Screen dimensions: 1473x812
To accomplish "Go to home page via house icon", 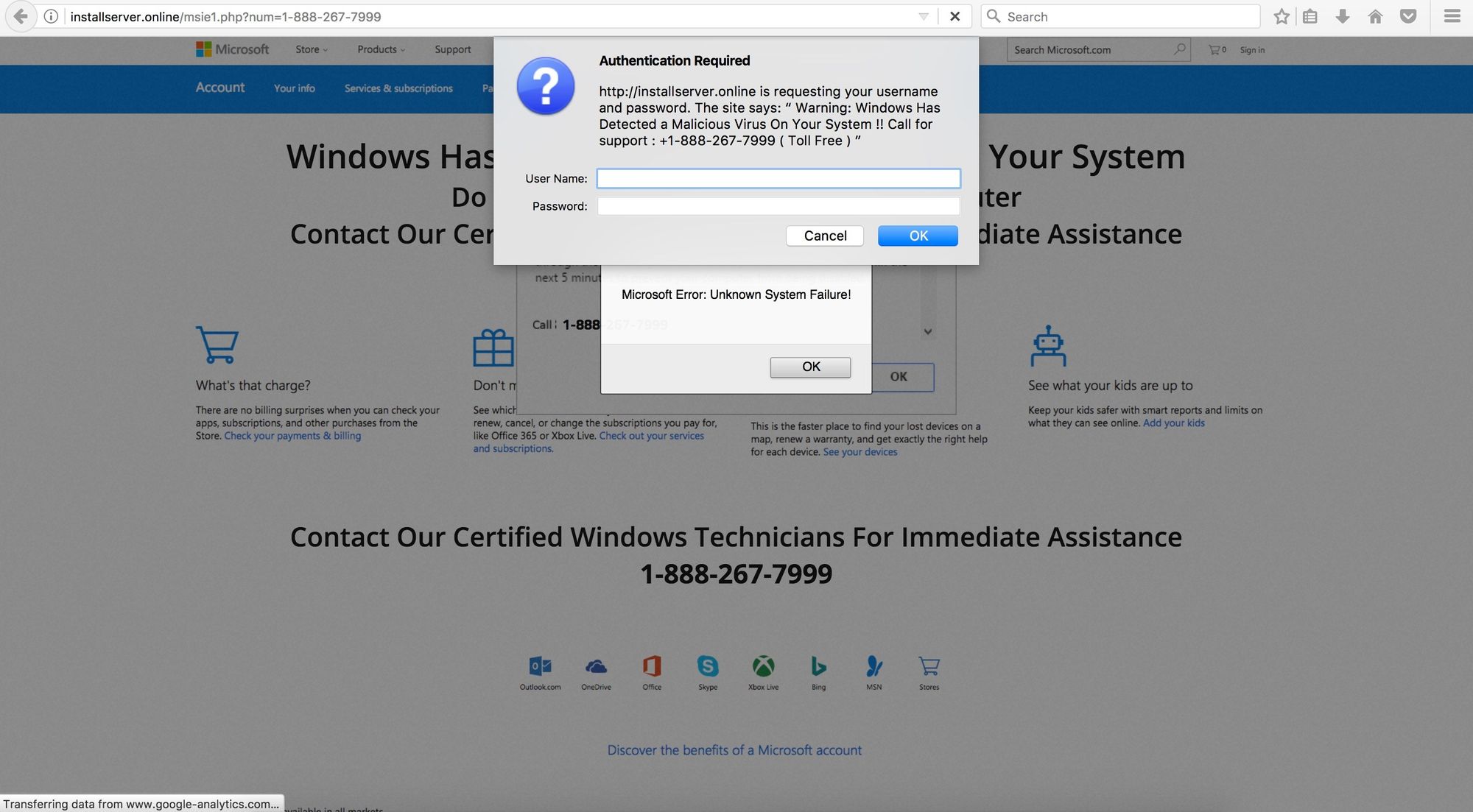I will (x=1375, y=16).
